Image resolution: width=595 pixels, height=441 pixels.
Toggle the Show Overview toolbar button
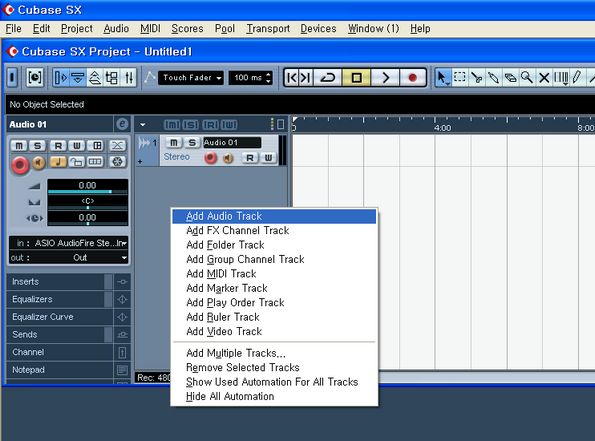(95, 78)
